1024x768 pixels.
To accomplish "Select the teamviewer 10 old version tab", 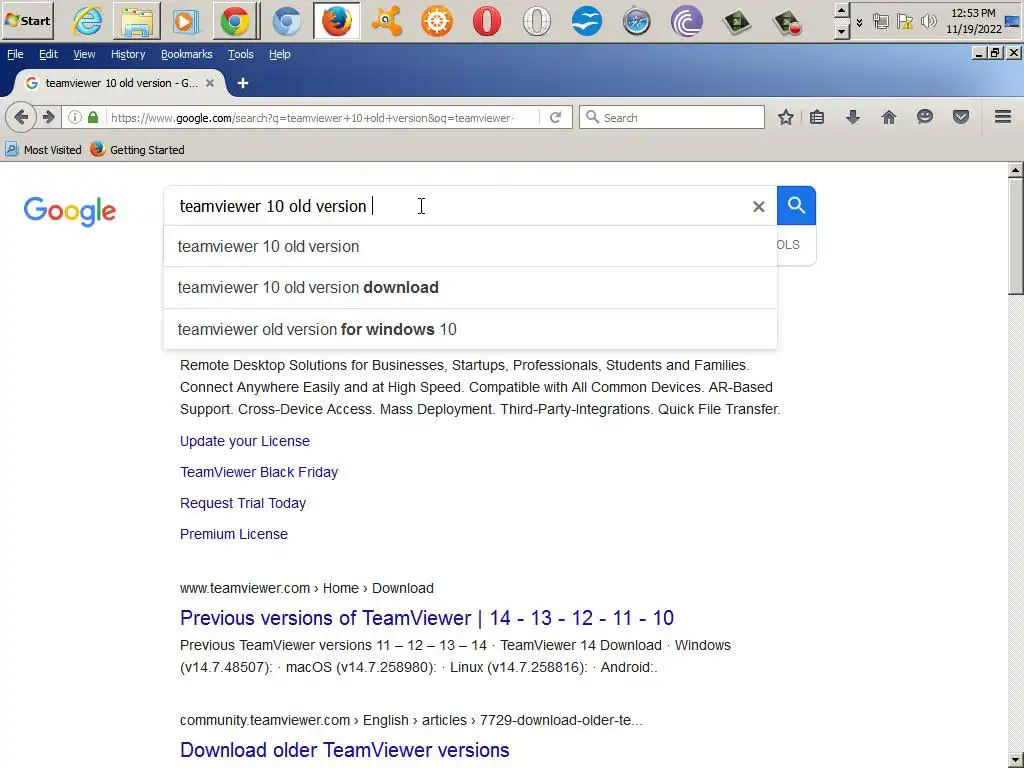I will coord(118,83).
